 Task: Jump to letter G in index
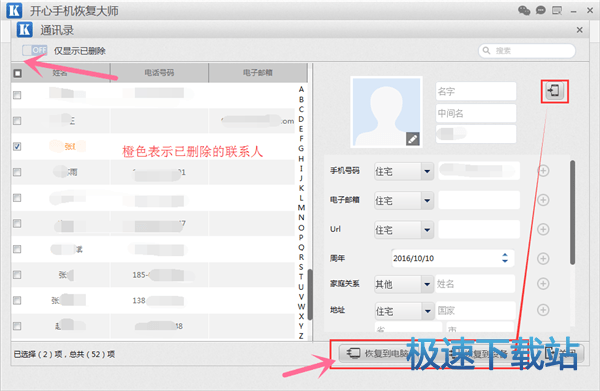click(x=301, y=148)
